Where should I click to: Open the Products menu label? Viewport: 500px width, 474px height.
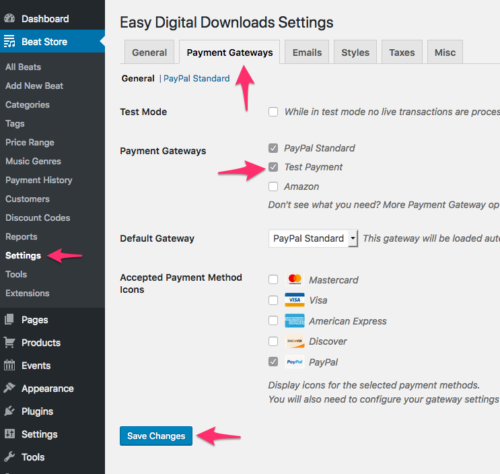(41, 343)
